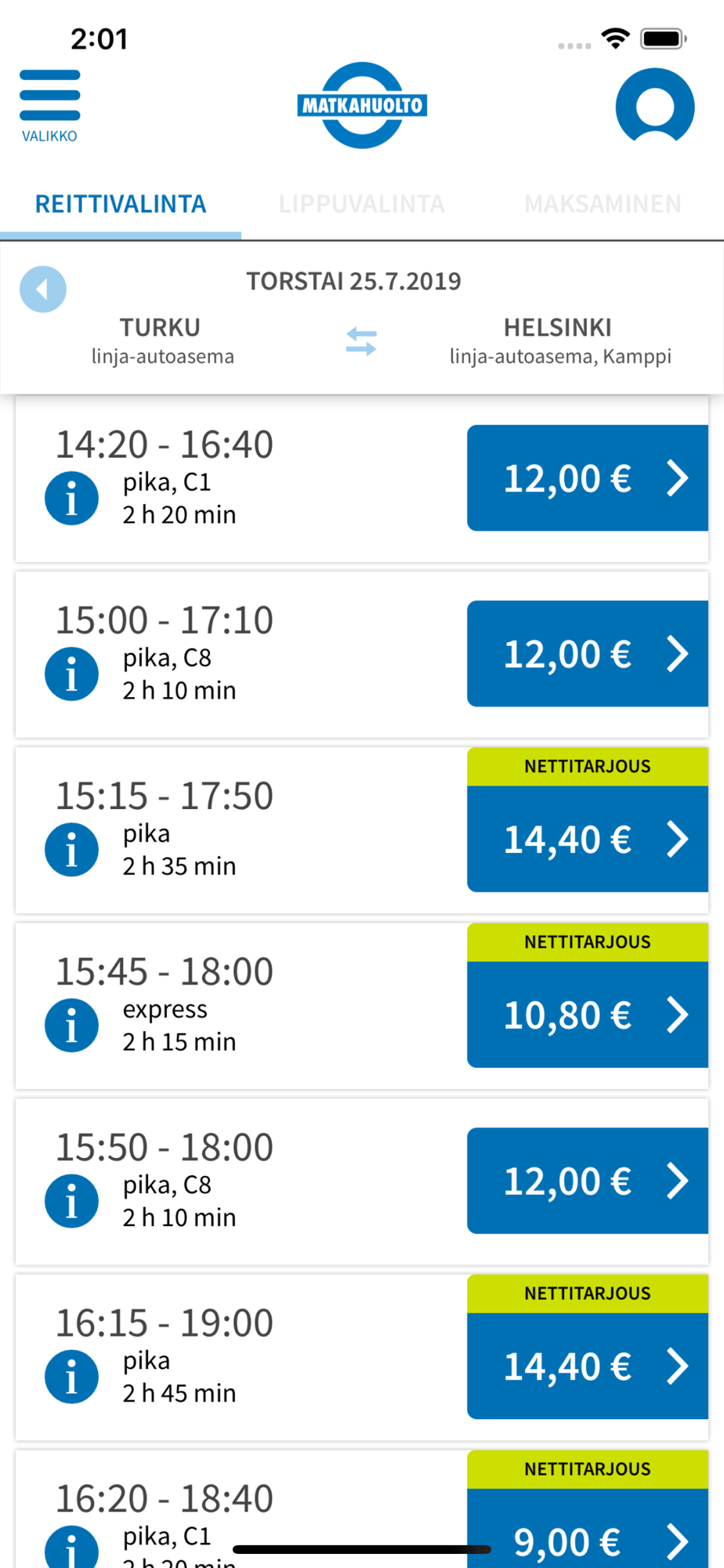724x1568 pixels.
Task: Open the VALIKKO hamburger menu
Action: pyautogui.click(x=49, y=106)
